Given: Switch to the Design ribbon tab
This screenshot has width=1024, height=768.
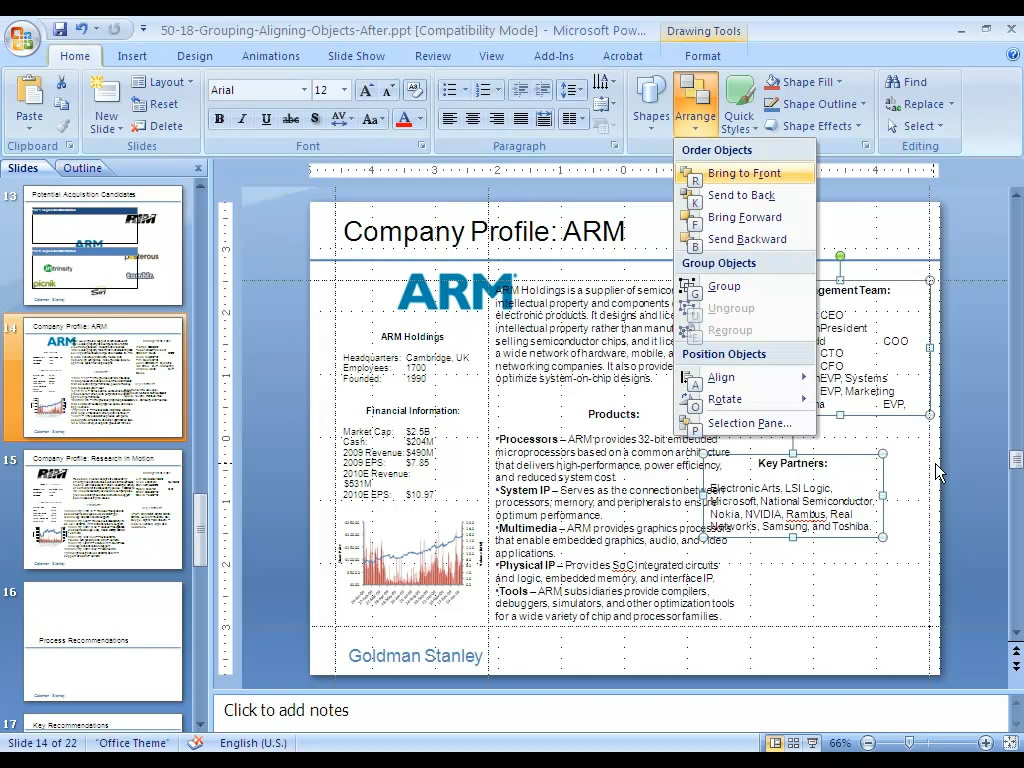Looking at the screenshot, I should point(195,56).
